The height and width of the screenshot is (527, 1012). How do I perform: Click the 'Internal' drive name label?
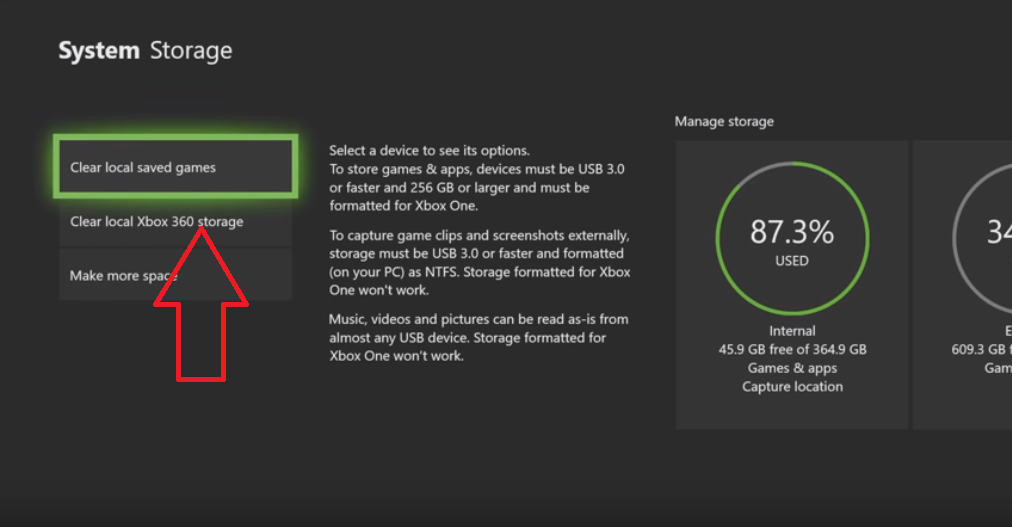(x=792, y=331)
